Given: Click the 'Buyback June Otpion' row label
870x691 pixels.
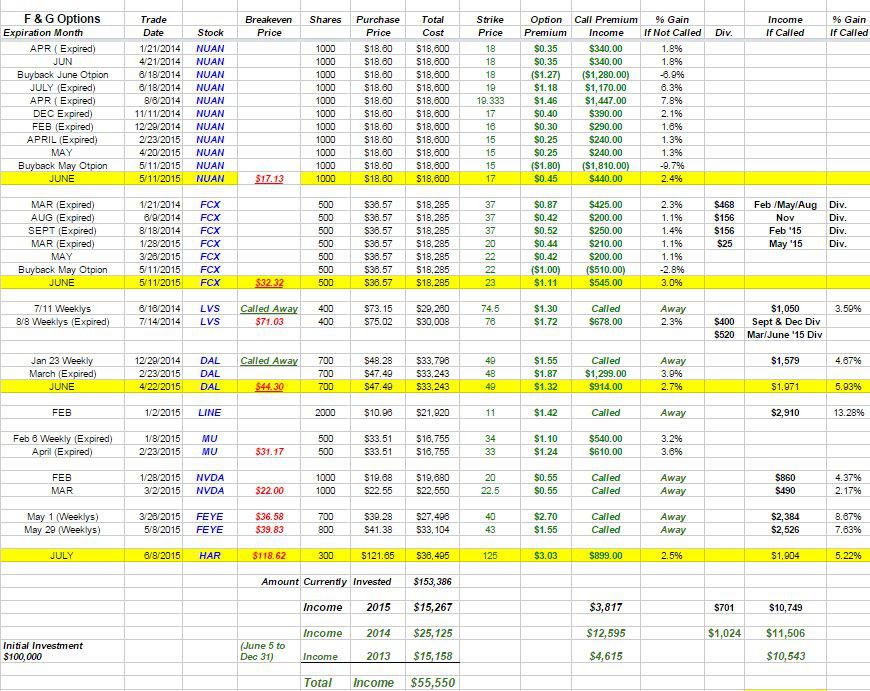Looking at the screenshot, I should [x=63, y=75].
